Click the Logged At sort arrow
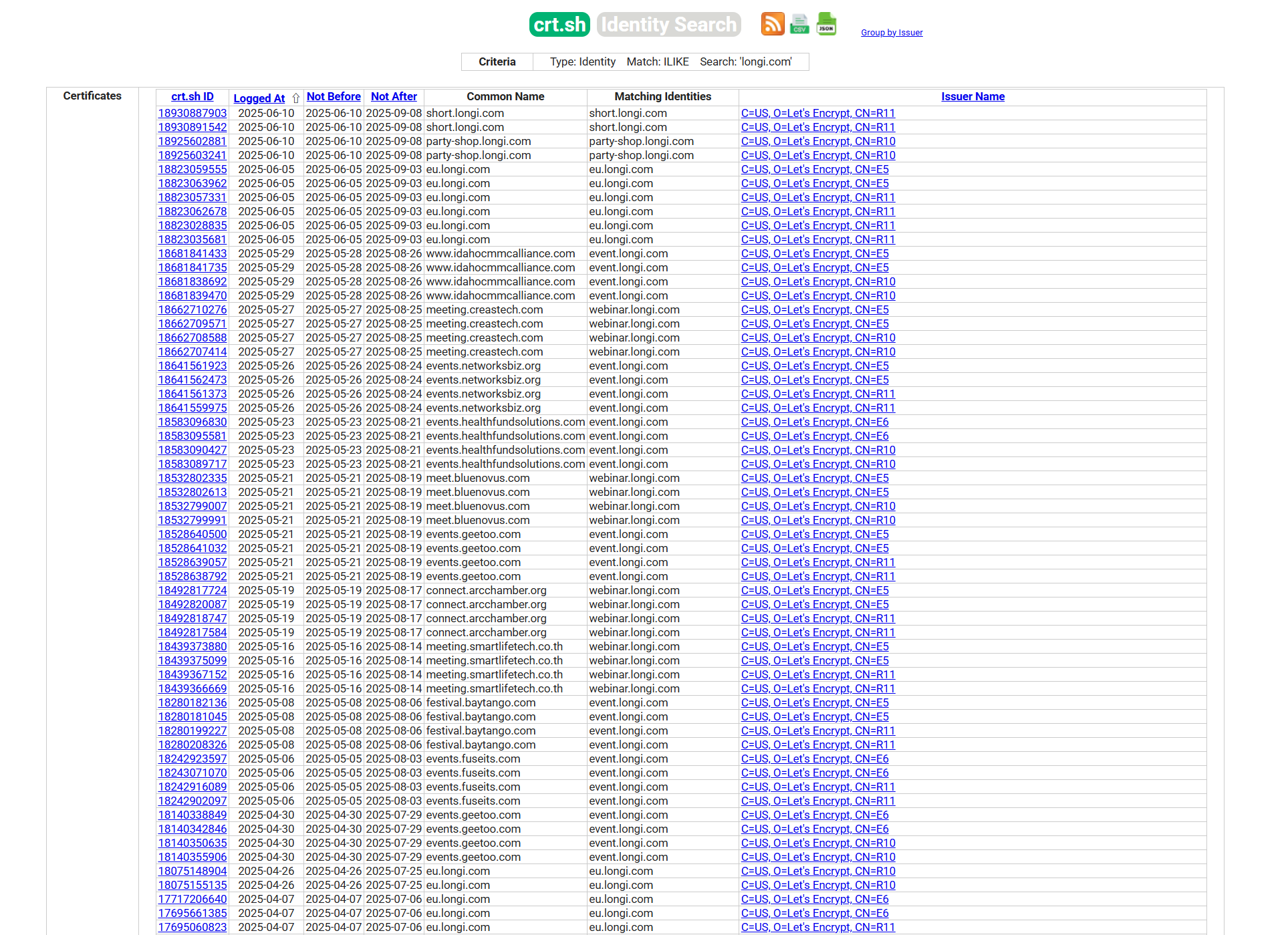This screenshot has width=1288, height=935. 296,98
